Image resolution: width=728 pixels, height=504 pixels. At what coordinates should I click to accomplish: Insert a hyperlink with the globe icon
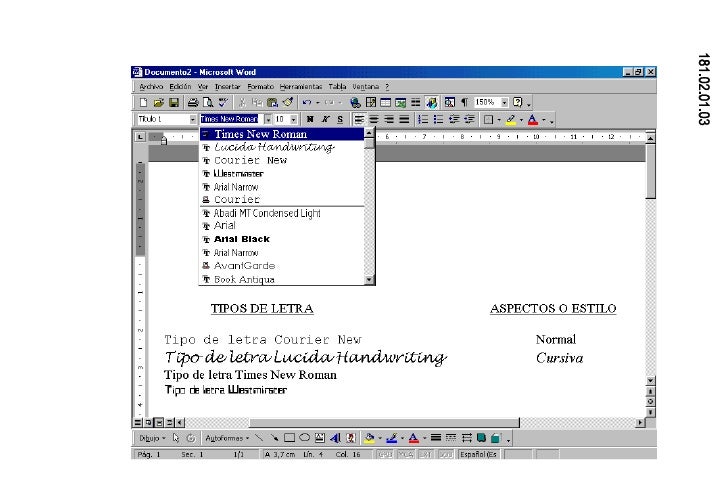tap(356, 103)
